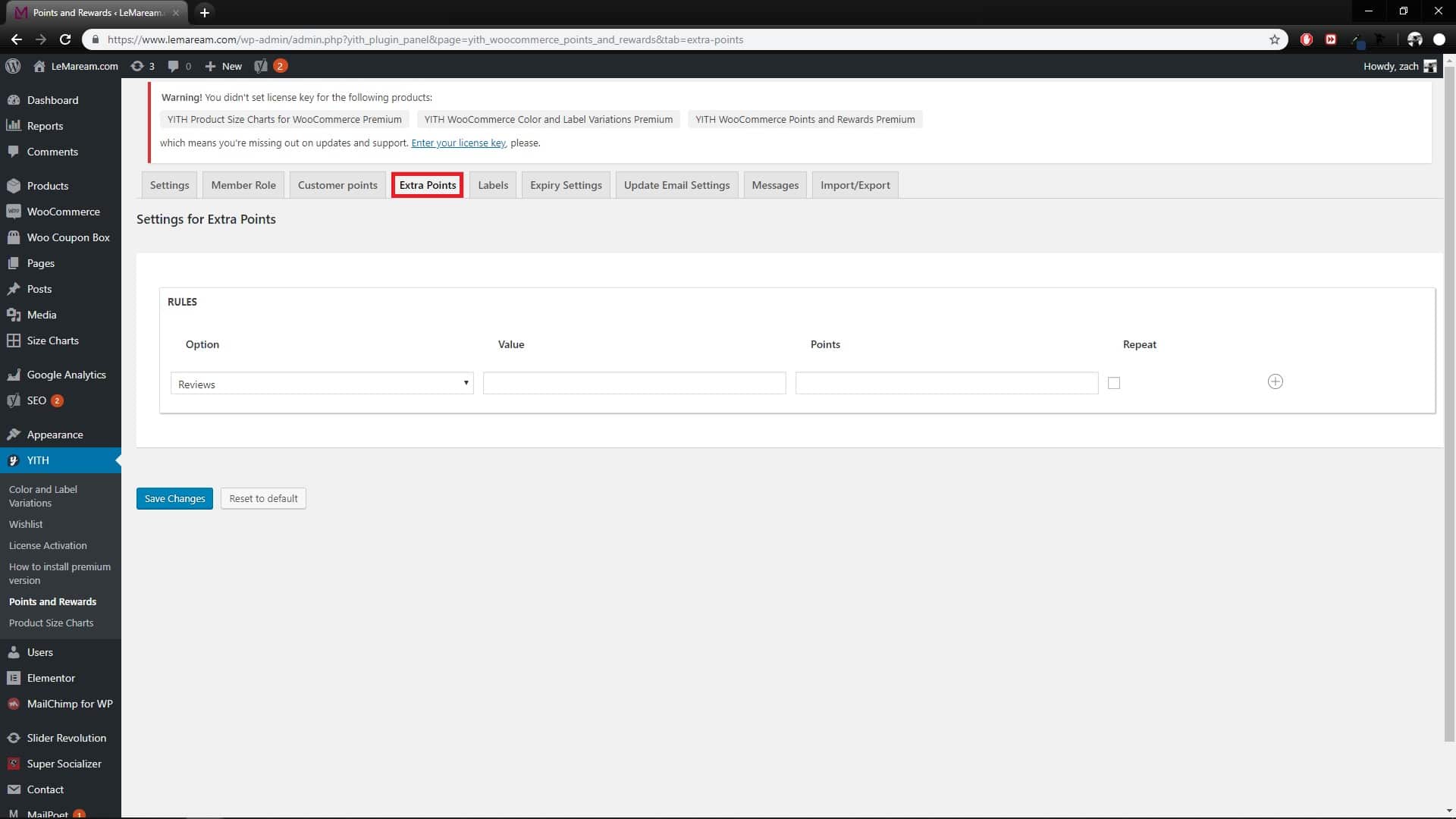Open Color and Label Variations submenu
Image resolution: width=1456 pixels, height=819 pixels.
[x=43, y=496]
